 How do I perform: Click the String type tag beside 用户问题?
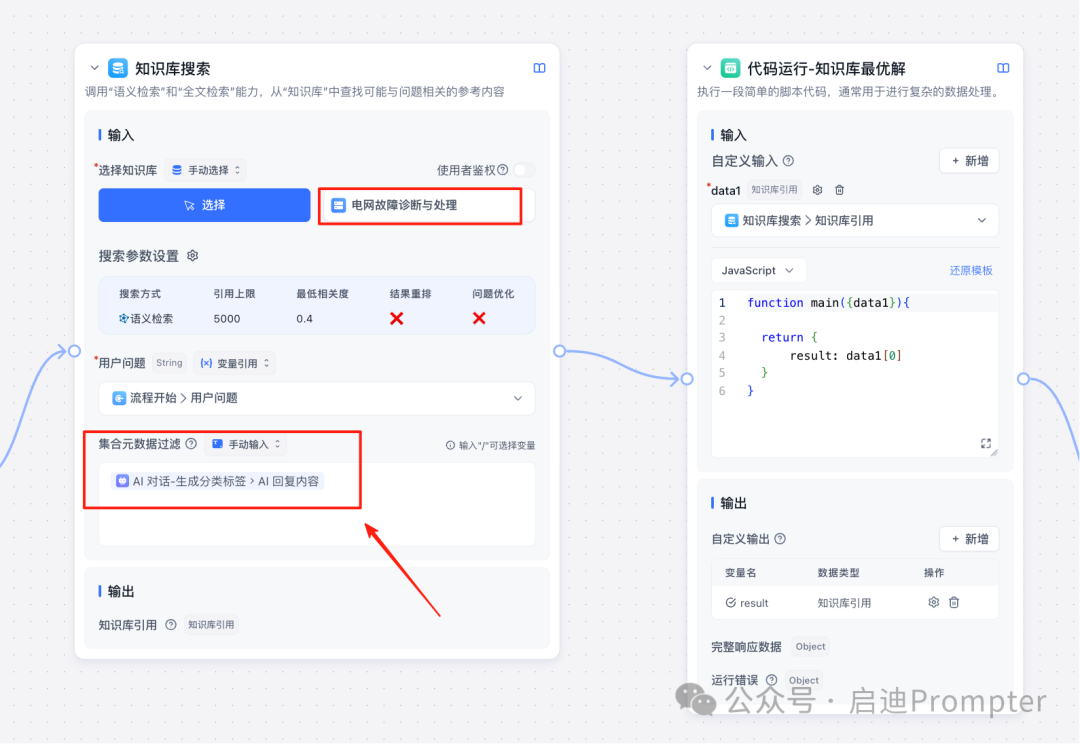(169, 363)
